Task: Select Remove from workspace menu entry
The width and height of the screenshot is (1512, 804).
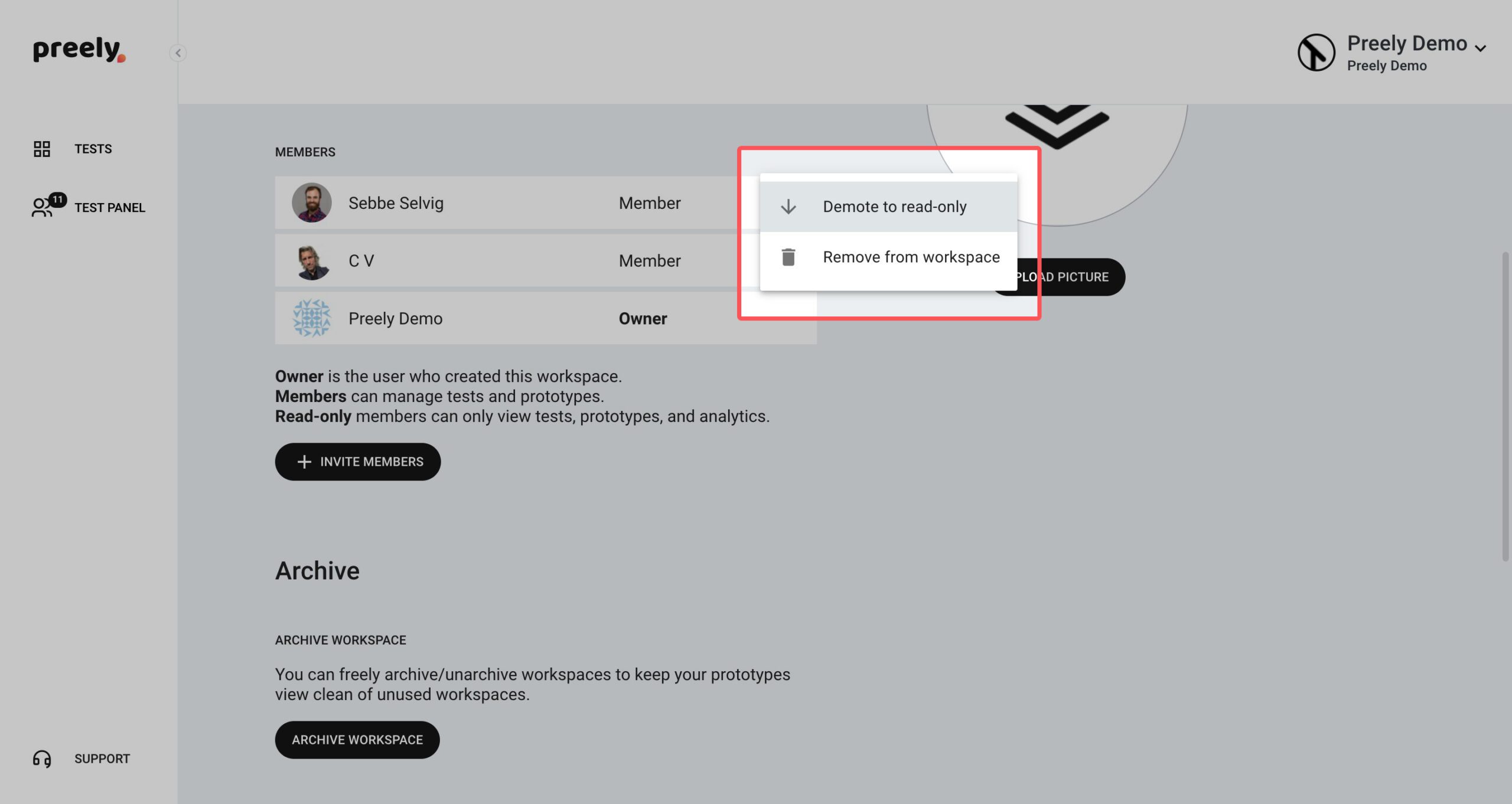Action: coord(888,257)
